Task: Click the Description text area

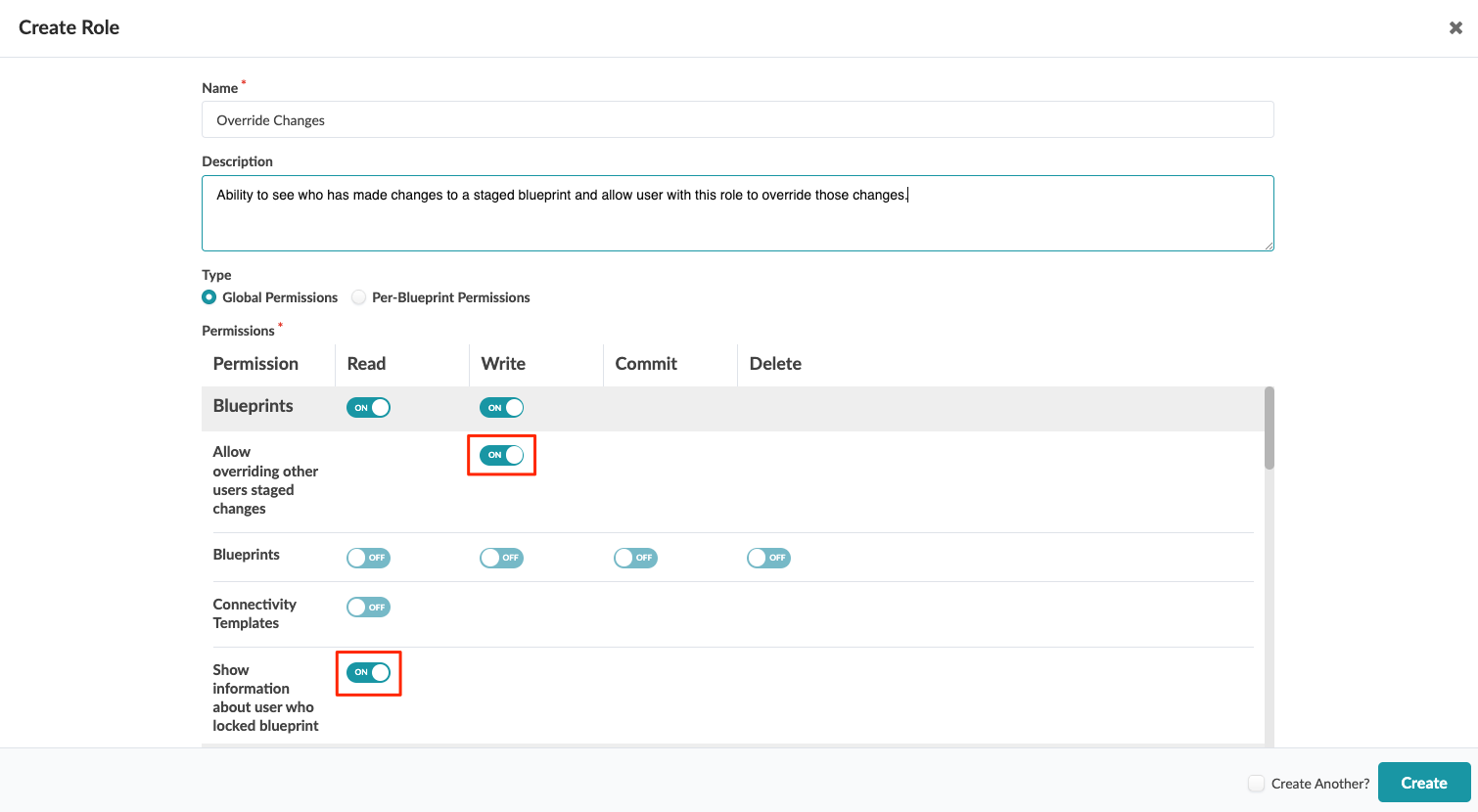Action: tap(737, 213)
